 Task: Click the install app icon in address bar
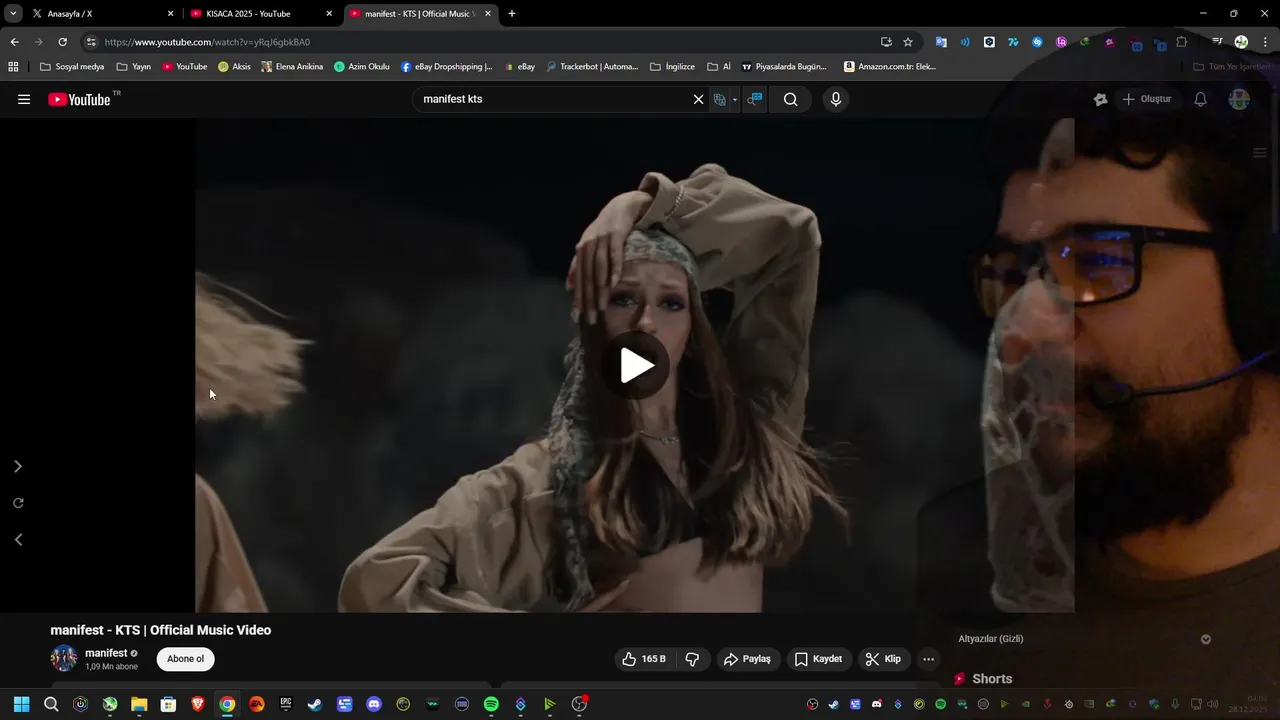886,42
